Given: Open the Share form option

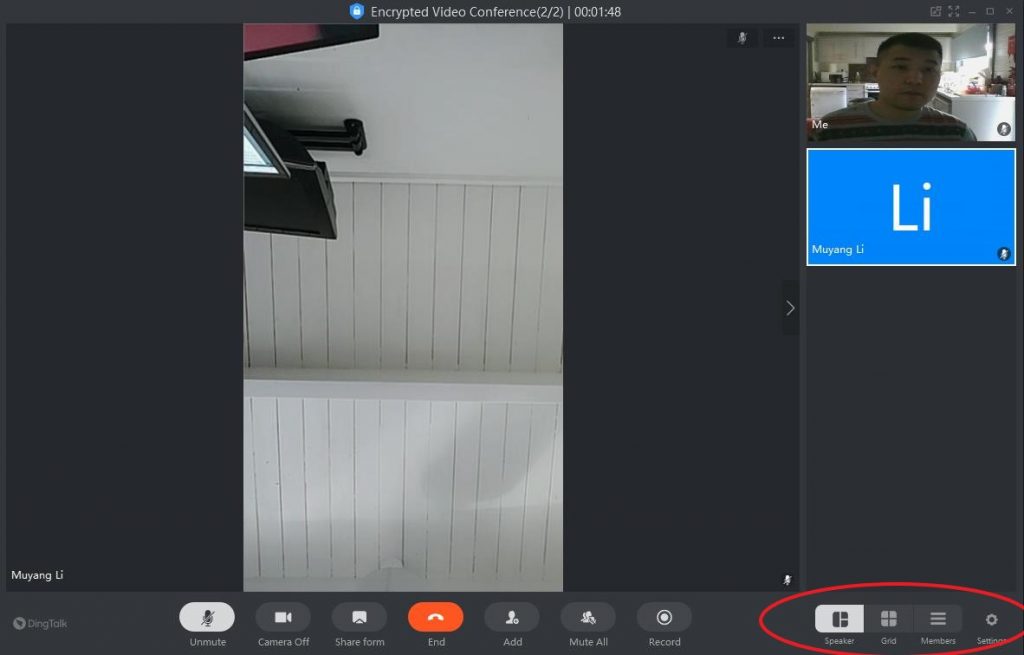Looking at the screenshot, I should [359, 617].
